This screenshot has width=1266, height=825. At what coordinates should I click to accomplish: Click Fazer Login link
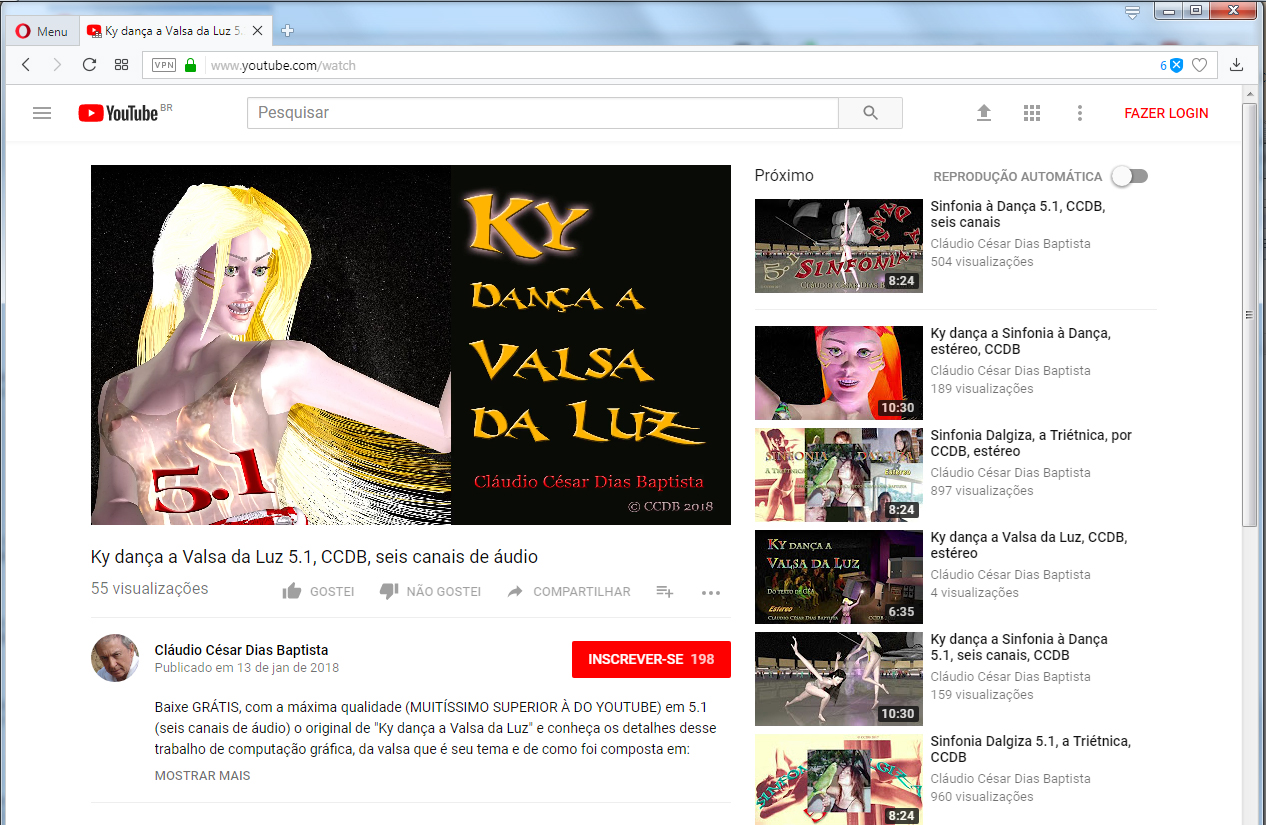pyautogui.click(x=1166, y=113)
